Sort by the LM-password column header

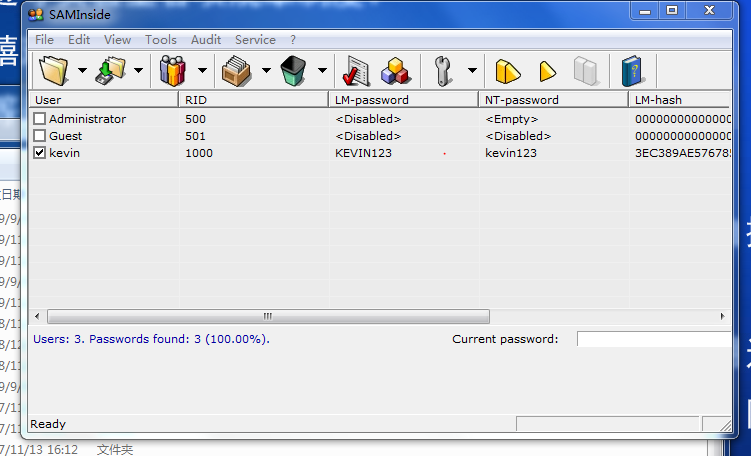(403, 100)
